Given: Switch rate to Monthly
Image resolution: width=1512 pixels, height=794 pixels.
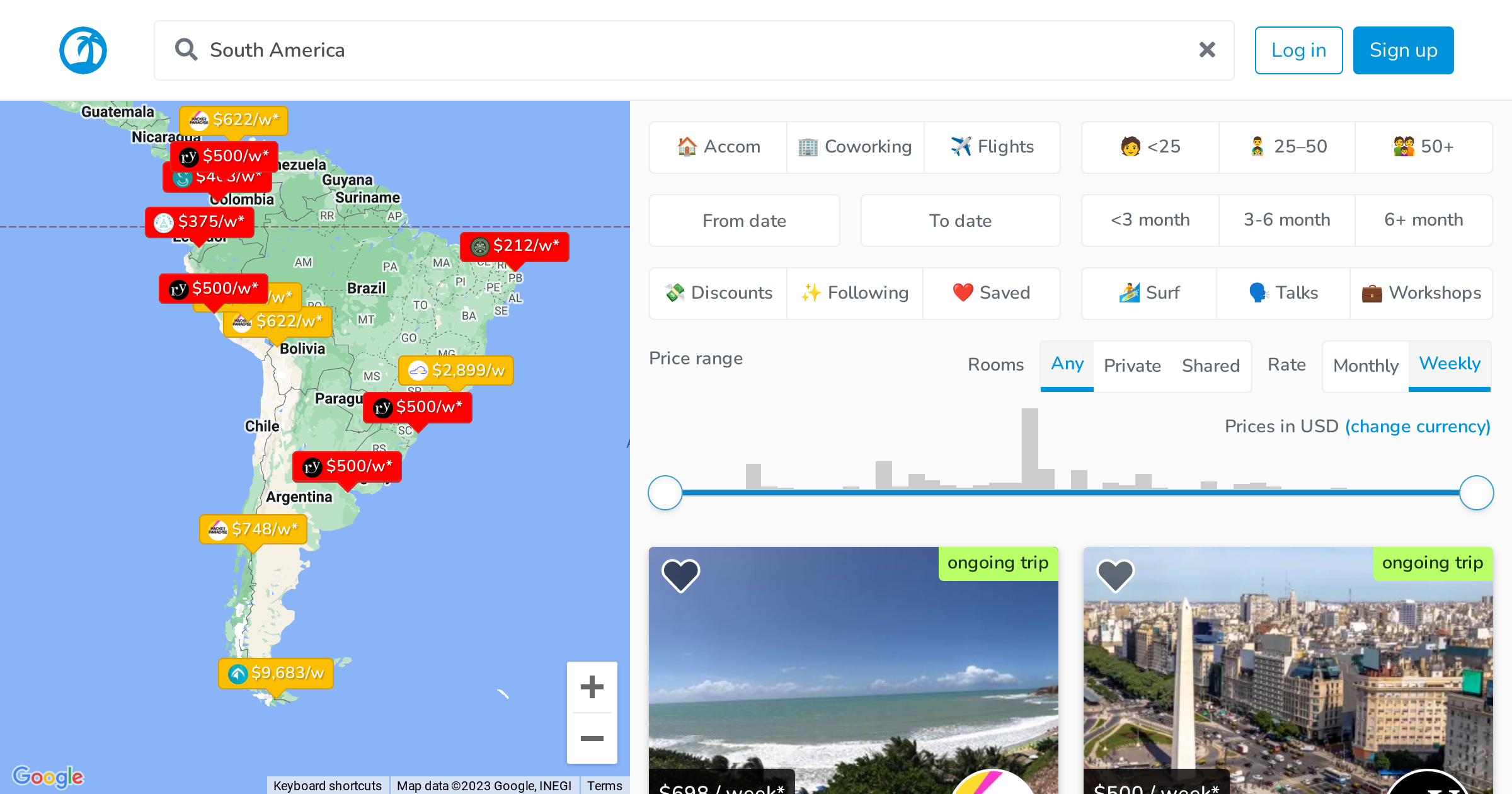Looking at the screenshot, I should tap(1366, 366).
